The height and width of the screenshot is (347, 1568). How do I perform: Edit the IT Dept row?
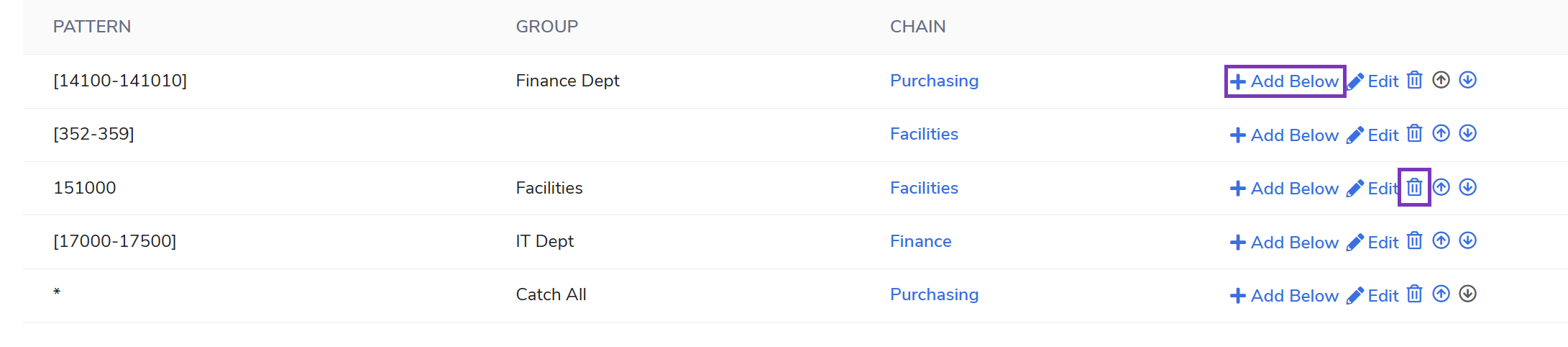(1373, 243)
